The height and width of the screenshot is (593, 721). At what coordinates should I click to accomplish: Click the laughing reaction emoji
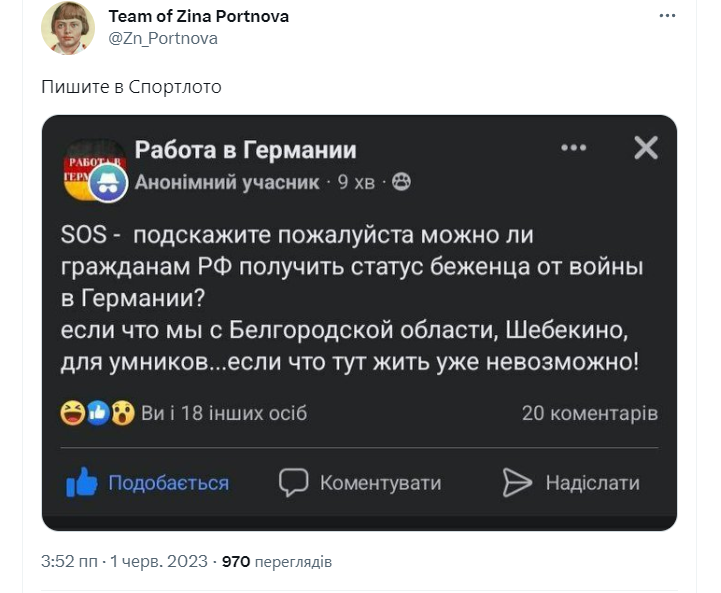73,413
